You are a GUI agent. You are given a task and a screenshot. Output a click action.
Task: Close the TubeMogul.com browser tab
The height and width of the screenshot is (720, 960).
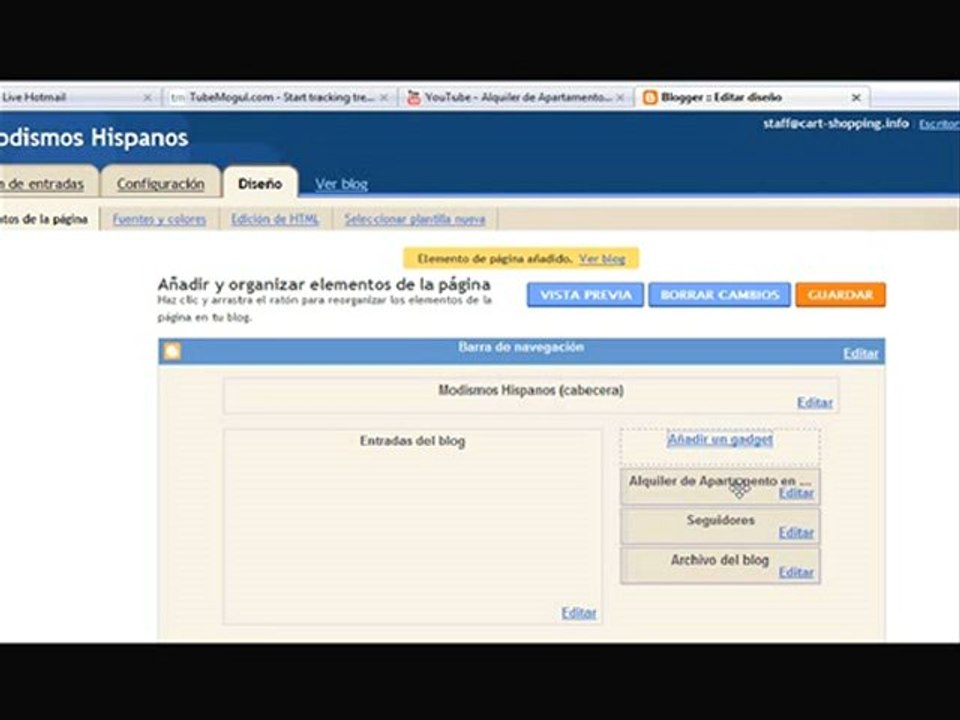[x=384, y=97]
